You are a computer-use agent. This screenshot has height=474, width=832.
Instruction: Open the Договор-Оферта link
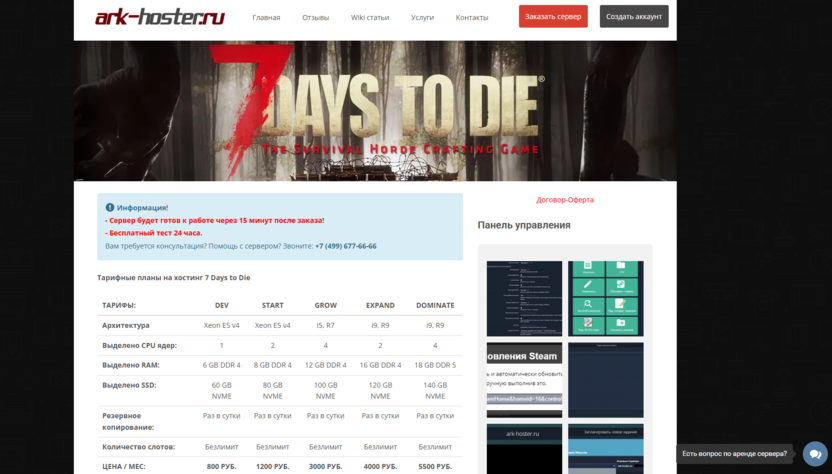pyautogui.click(x=565, y=200)
